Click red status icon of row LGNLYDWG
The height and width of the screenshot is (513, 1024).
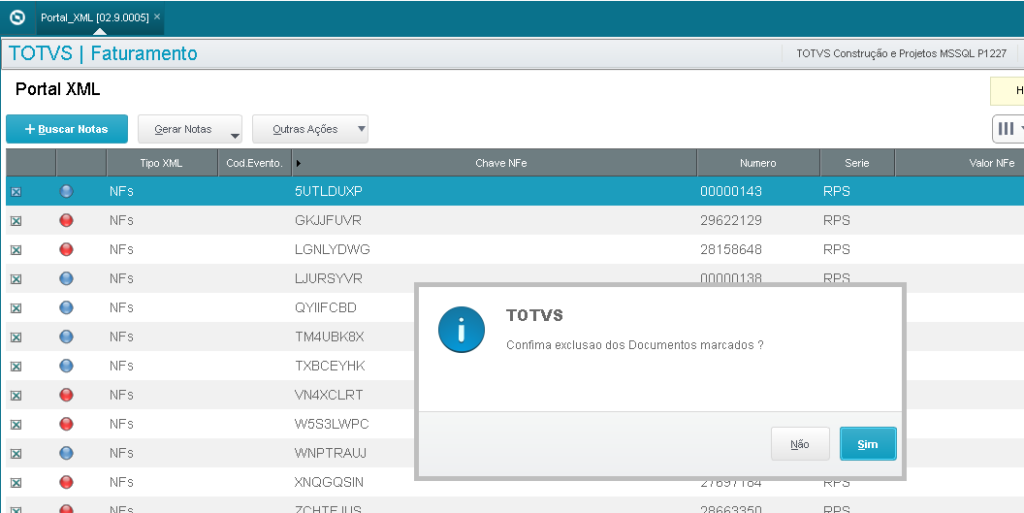click(x=66, y=249)
